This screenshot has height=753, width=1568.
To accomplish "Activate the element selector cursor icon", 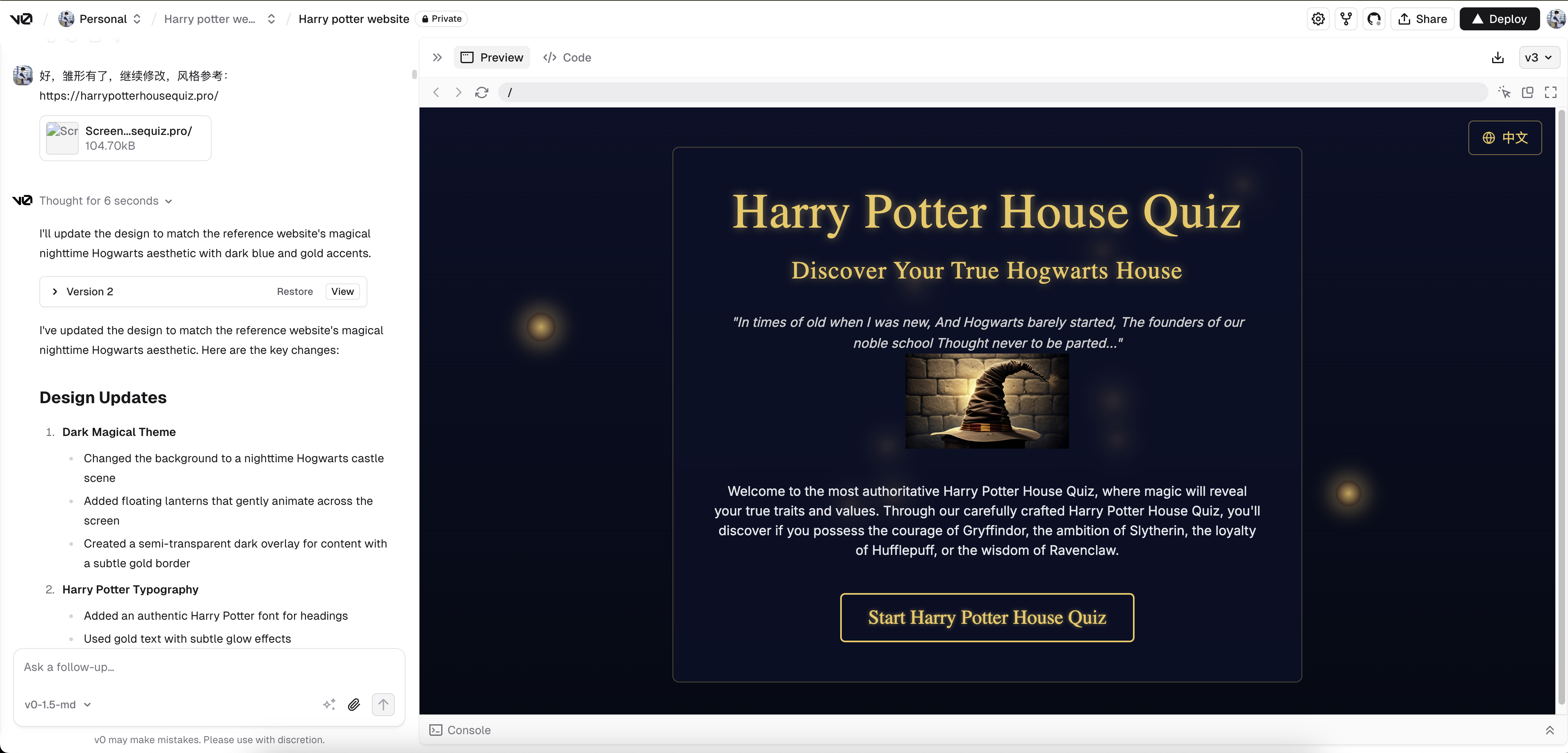I will 1504,92.
